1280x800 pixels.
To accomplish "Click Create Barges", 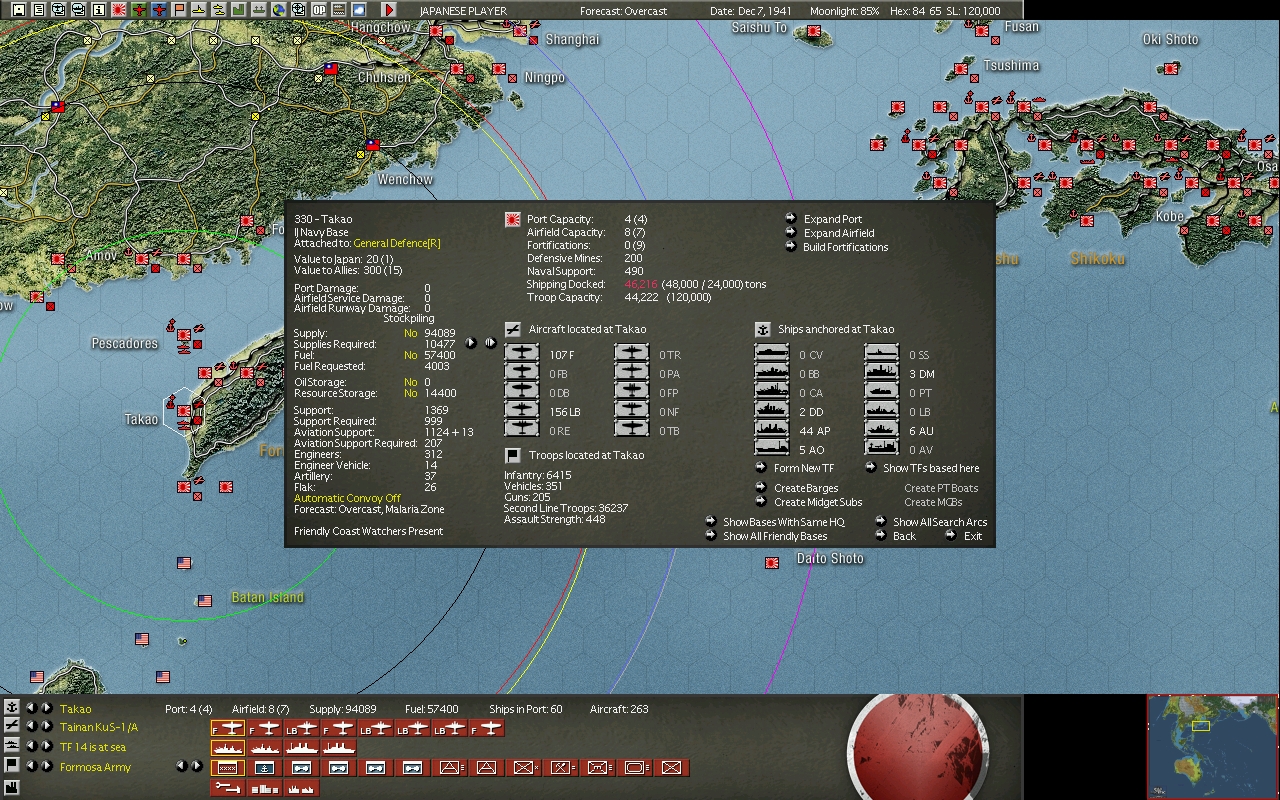I will [797, 488].
